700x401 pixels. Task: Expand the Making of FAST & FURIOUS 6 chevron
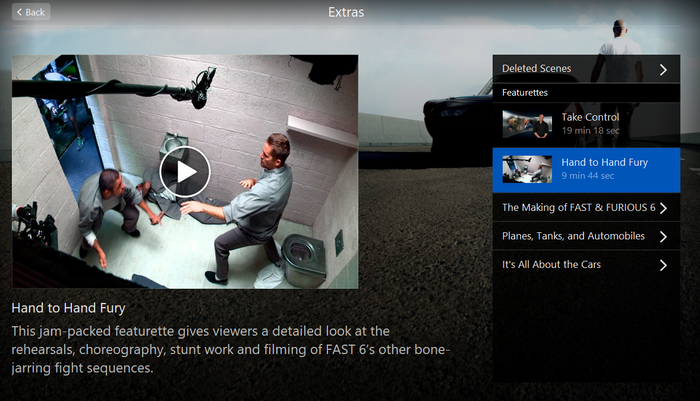tap(663, 208)
